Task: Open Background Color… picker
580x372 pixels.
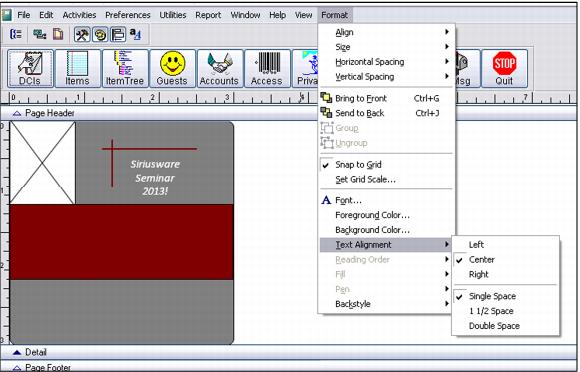Action: click(386, 230)
